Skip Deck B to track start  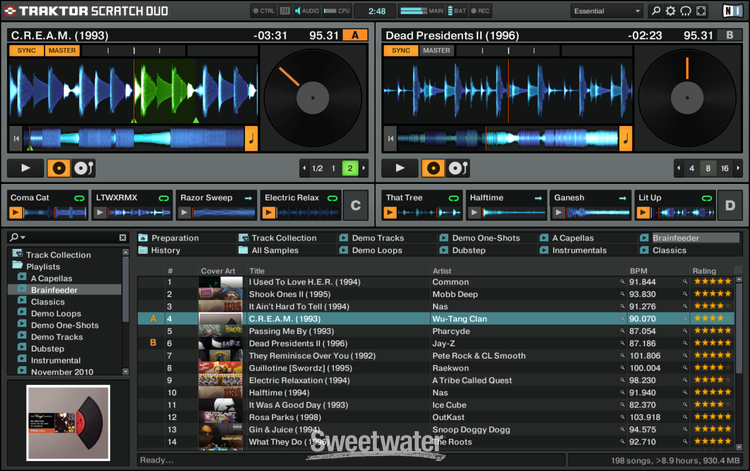[391, 139]
